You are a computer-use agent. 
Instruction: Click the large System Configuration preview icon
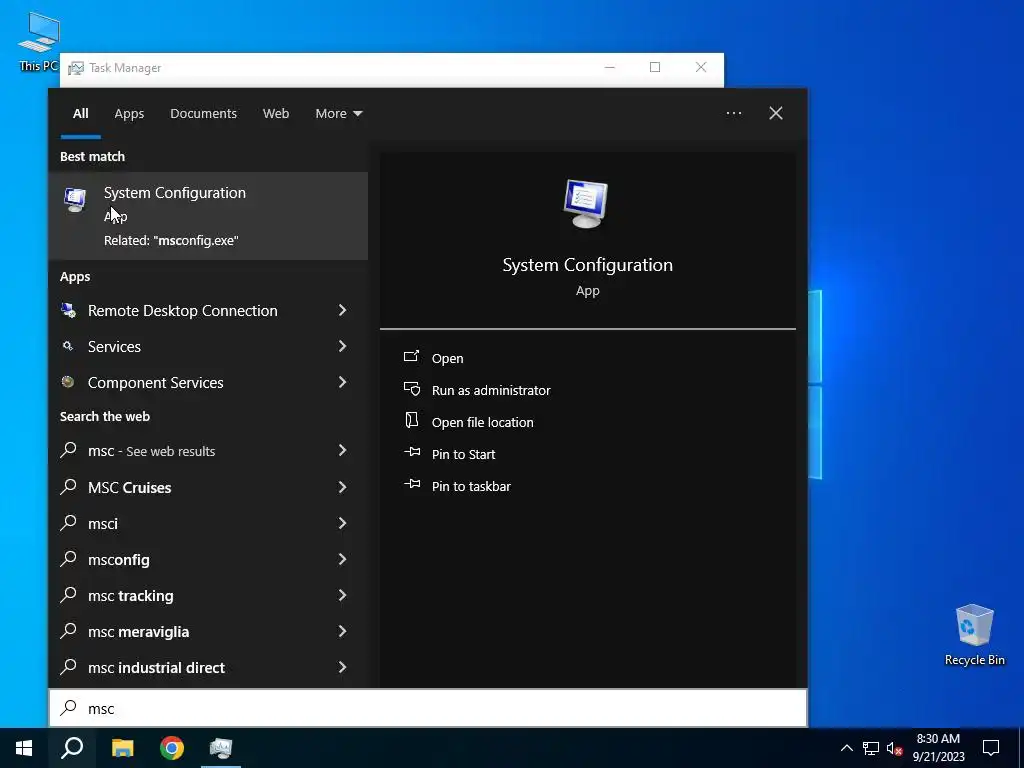point(586,203)
